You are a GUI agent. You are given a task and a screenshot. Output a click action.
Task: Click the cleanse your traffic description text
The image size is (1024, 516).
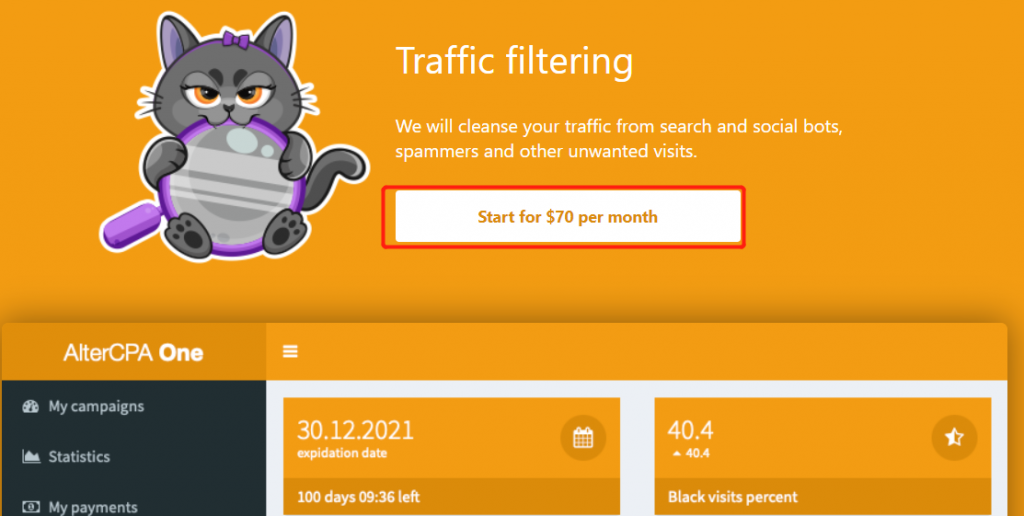(x=619, y=139)
